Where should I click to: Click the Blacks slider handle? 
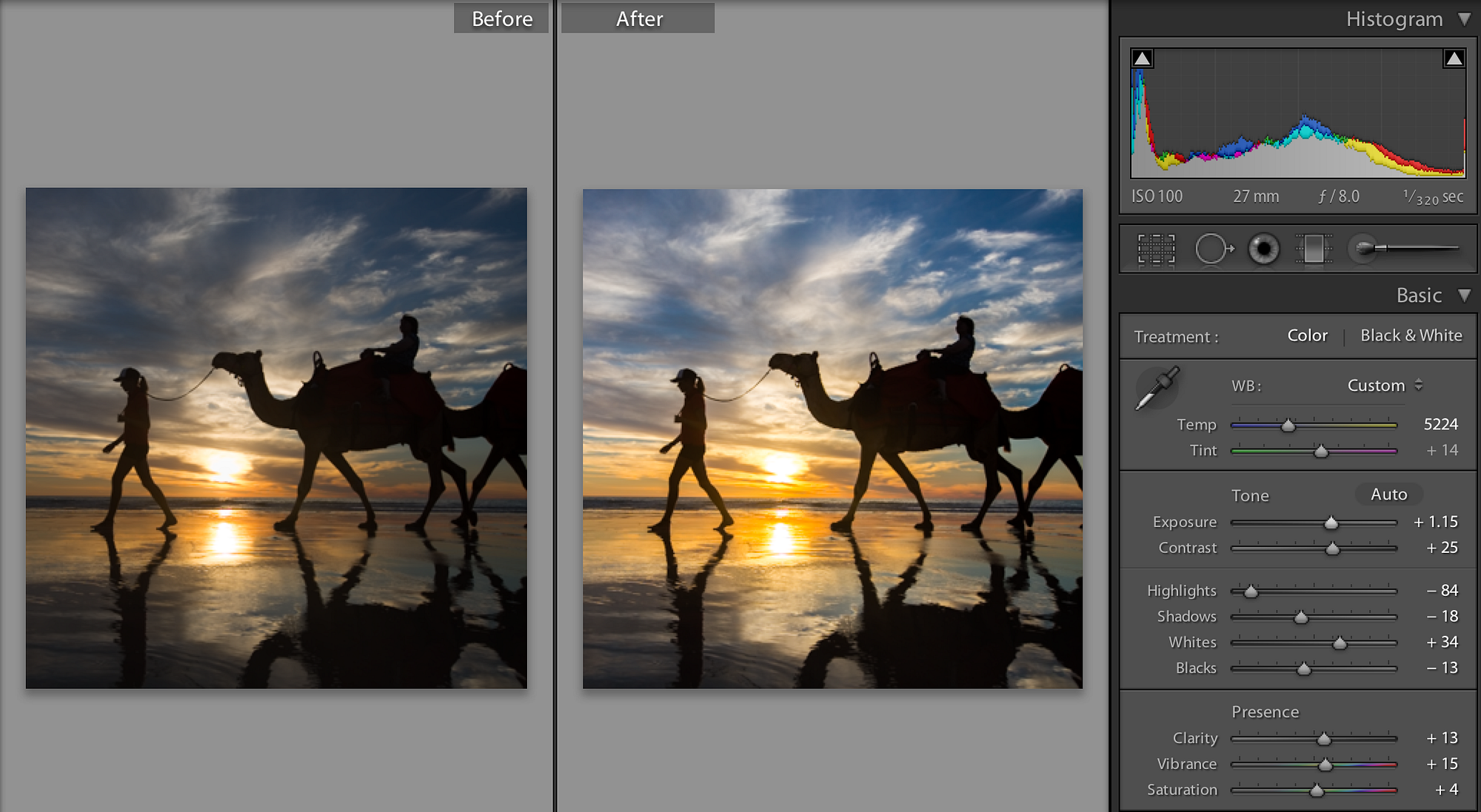[x=1304, y=669]
